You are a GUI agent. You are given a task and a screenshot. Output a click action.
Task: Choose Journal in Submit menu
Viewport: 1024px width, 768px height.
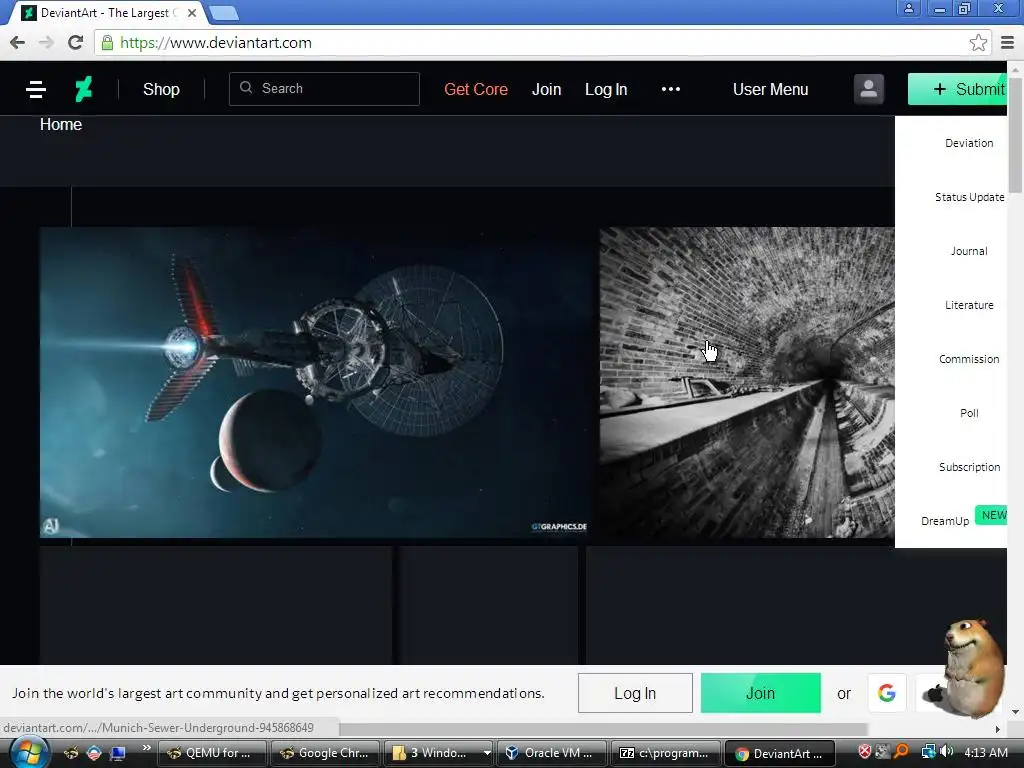click(968, 251)
